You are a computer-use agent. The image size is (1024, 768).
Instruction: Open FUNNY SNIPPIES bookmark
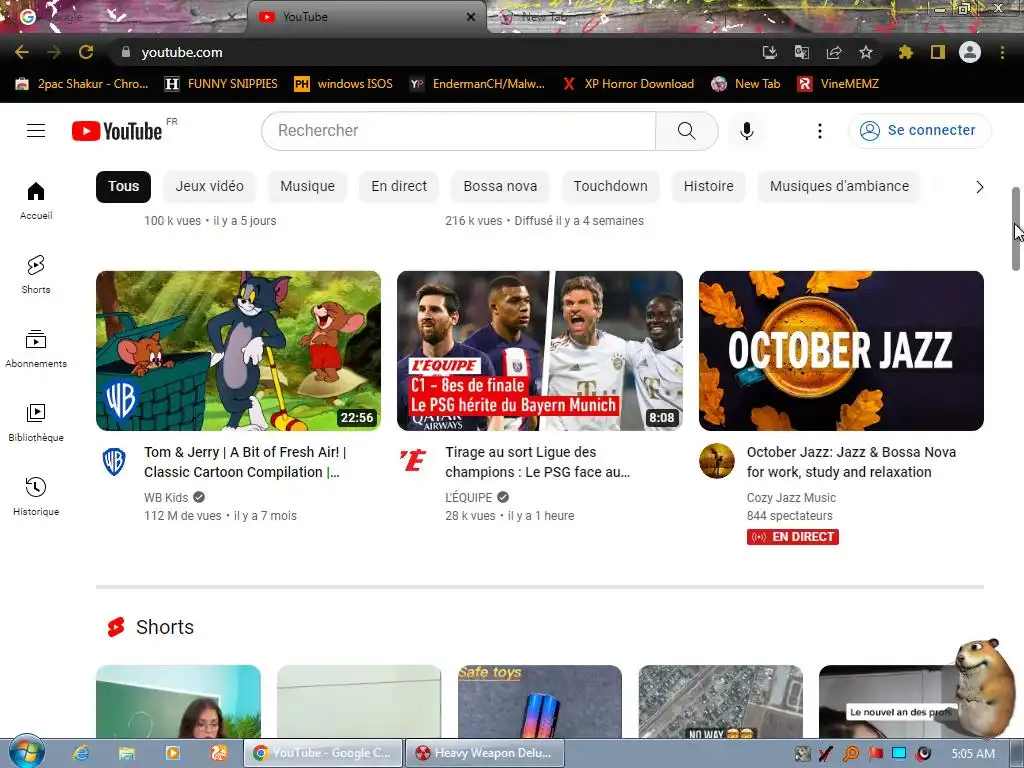tap(221, 84)
